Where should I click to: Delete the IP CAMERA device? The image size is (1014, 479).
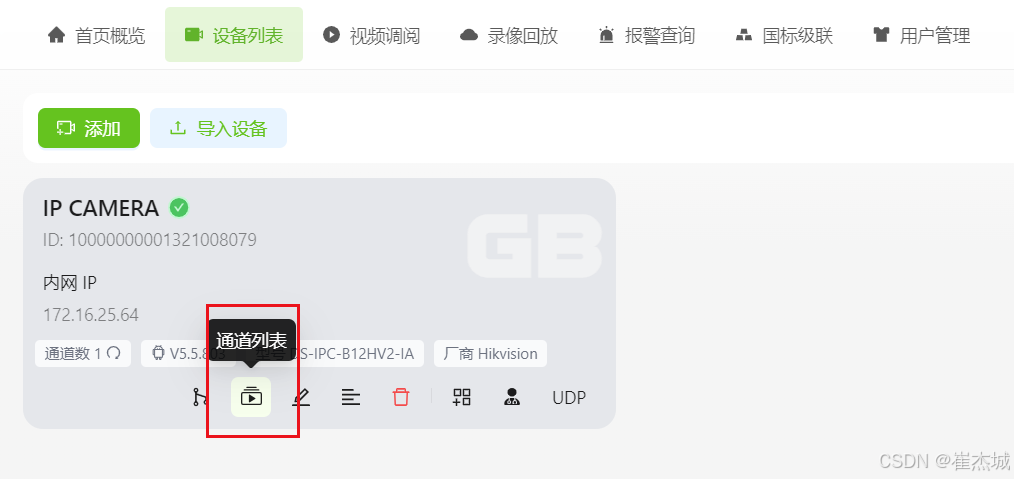tap(401, 397)
